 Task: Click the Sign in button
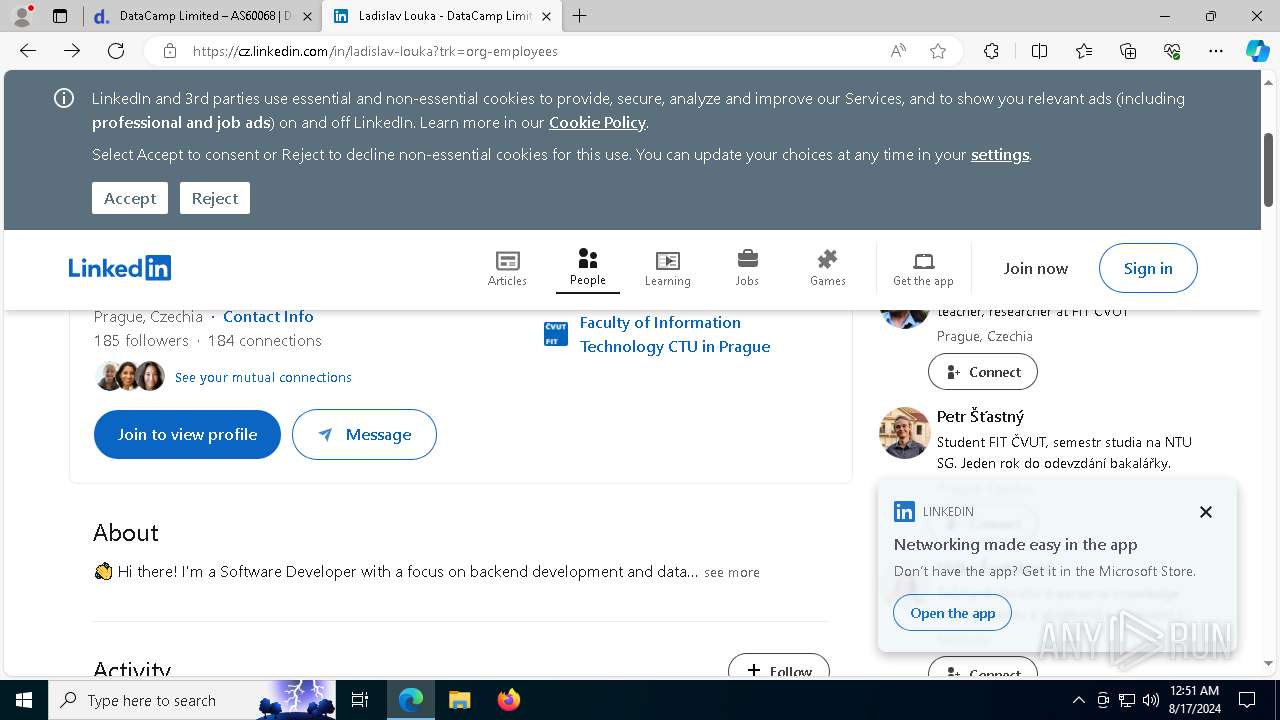click(1148, 268)
